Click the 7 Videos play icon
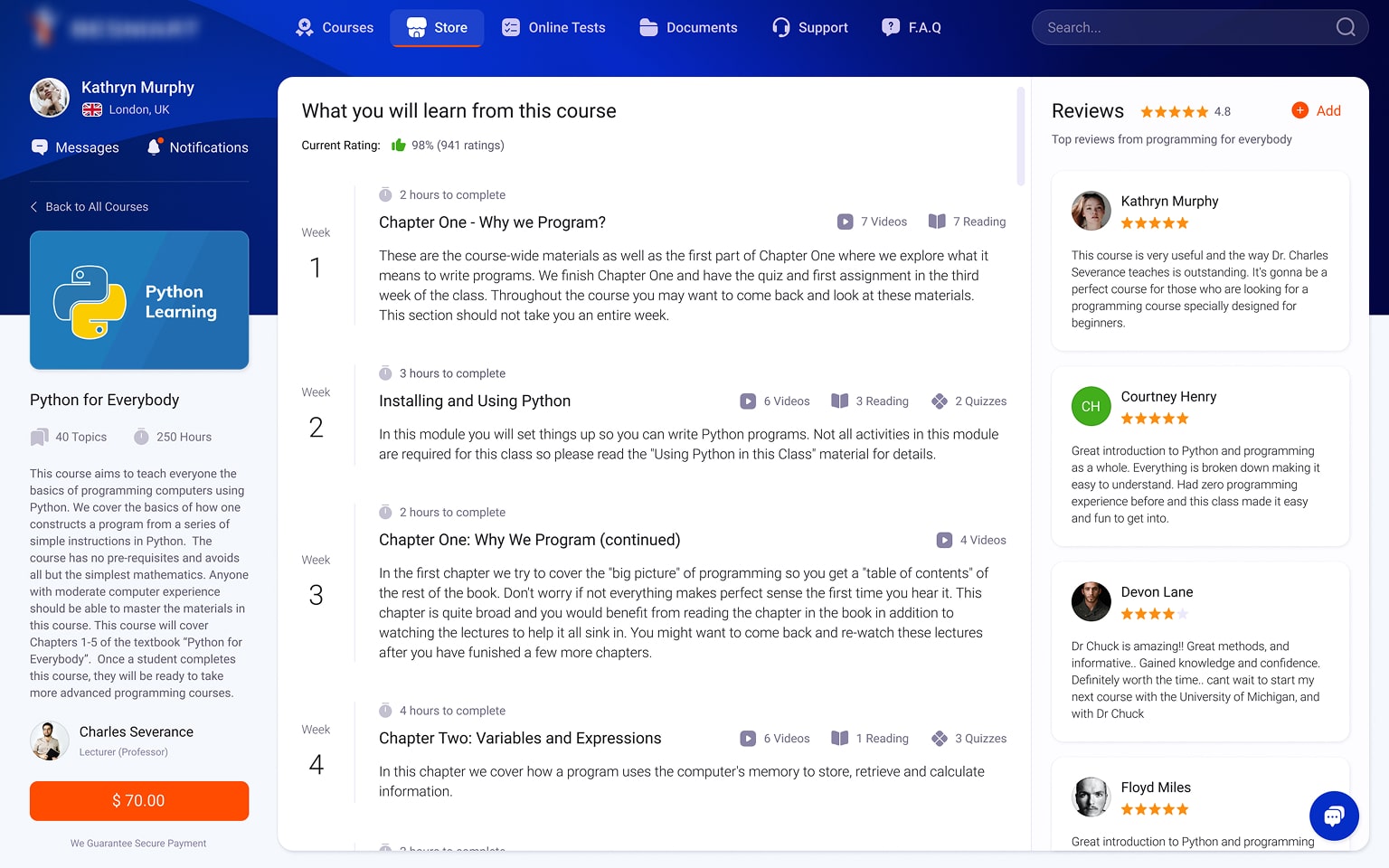This screenshot has height=868, width=1389. pos(845,222)
